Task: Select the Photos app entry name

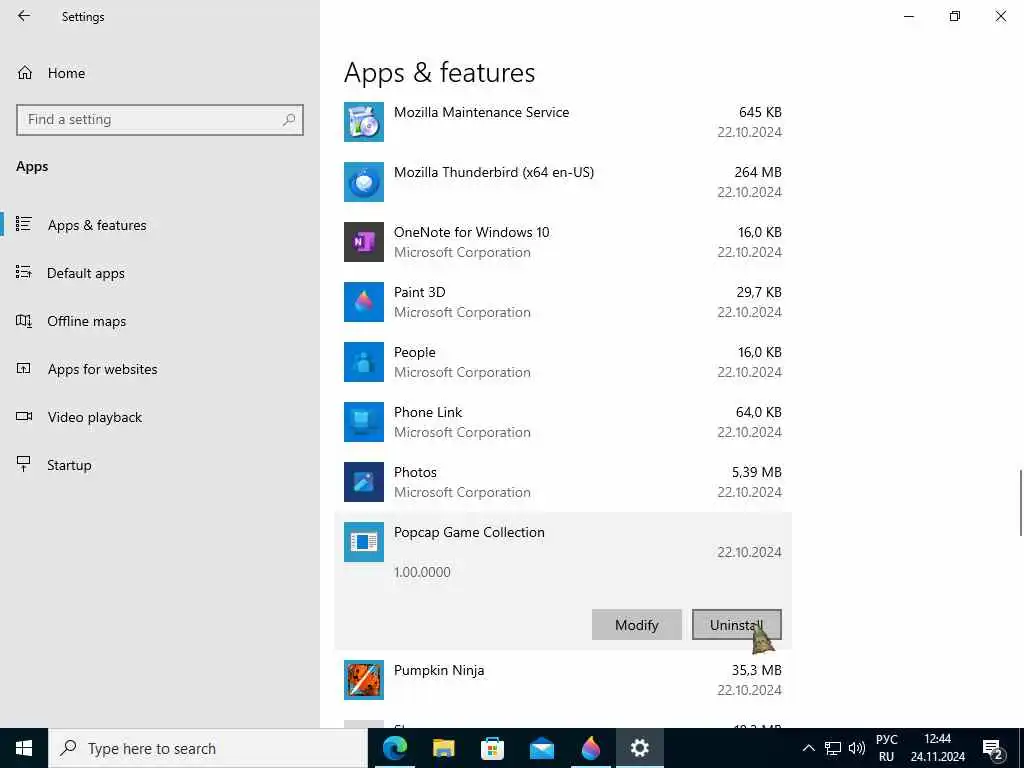Action: (x=415, y=472)
